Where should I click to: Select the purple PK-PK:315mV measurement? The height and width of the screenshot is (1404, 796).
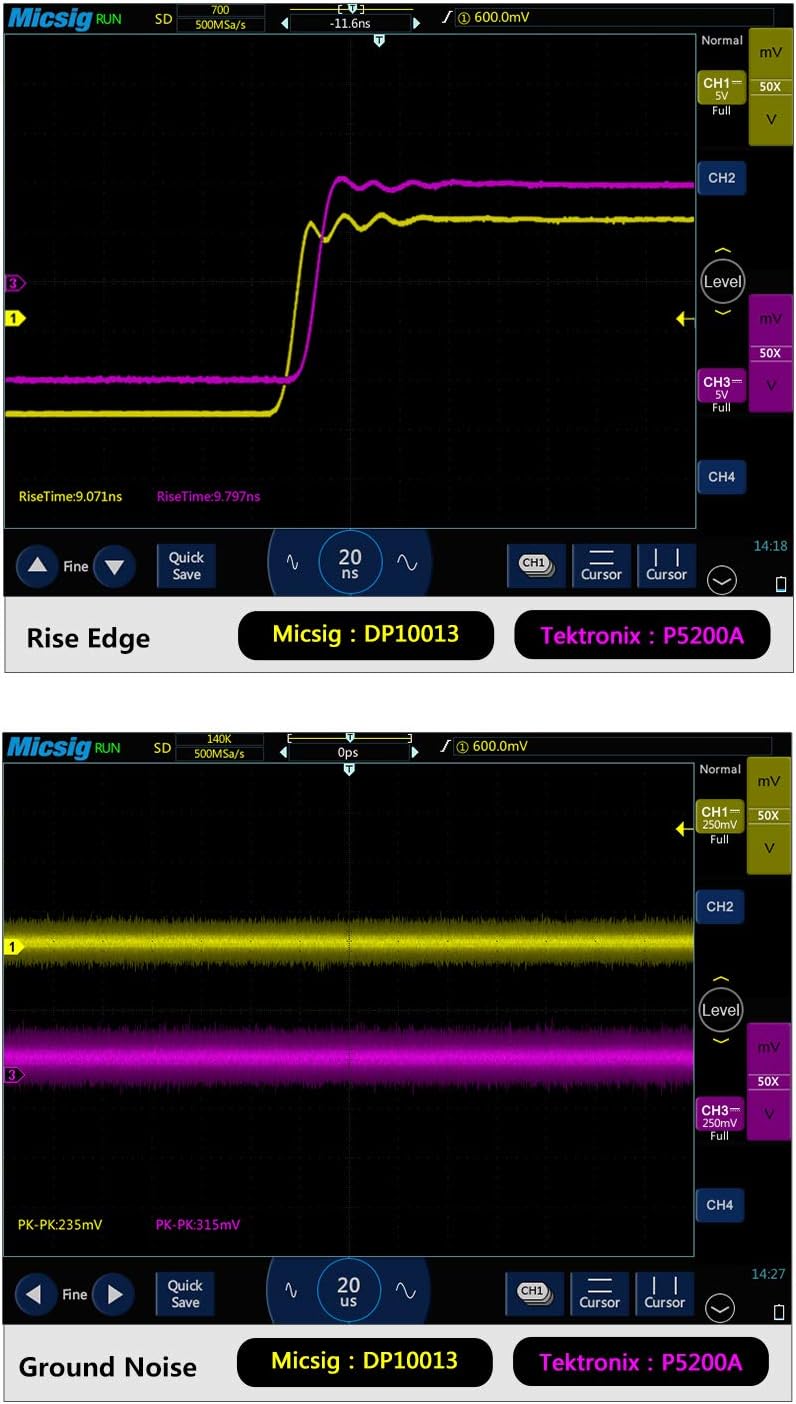pyautogui.click(x=198, y=1224)
